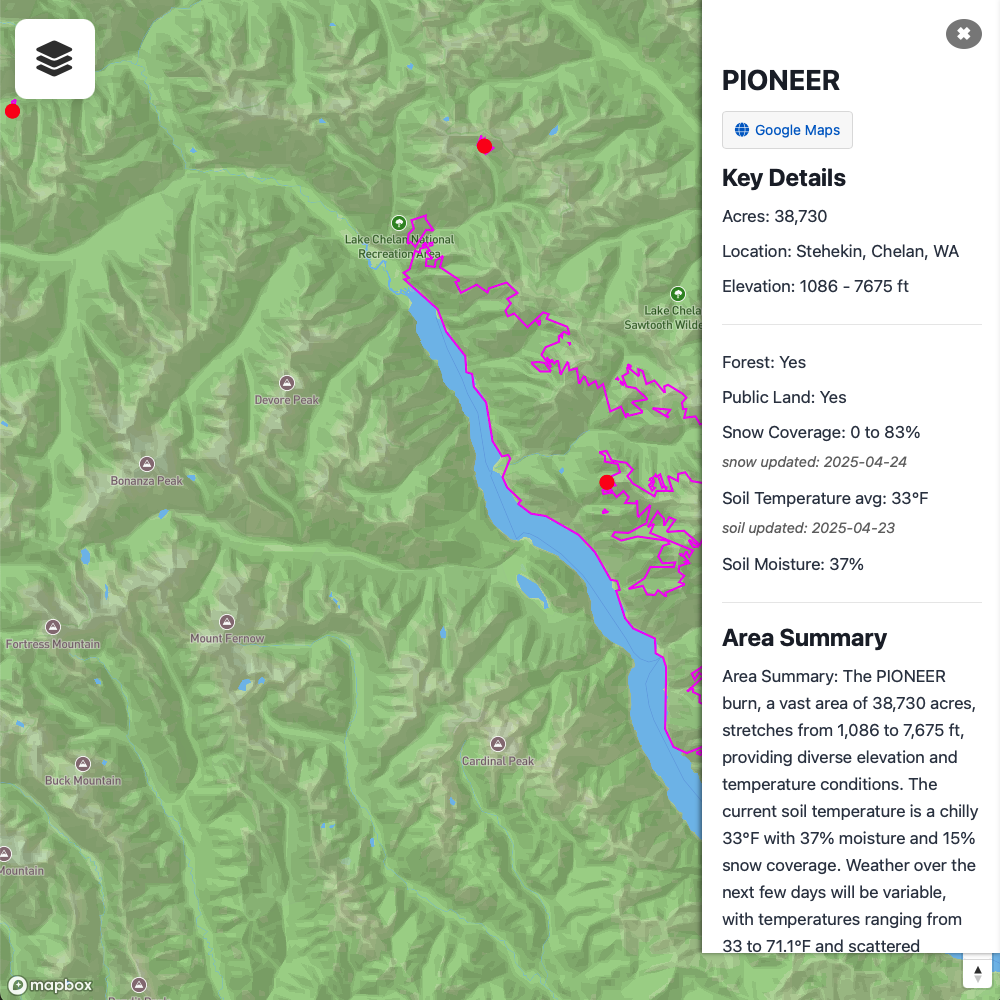
Task: Click the Key Details heading
Action: 784,178
